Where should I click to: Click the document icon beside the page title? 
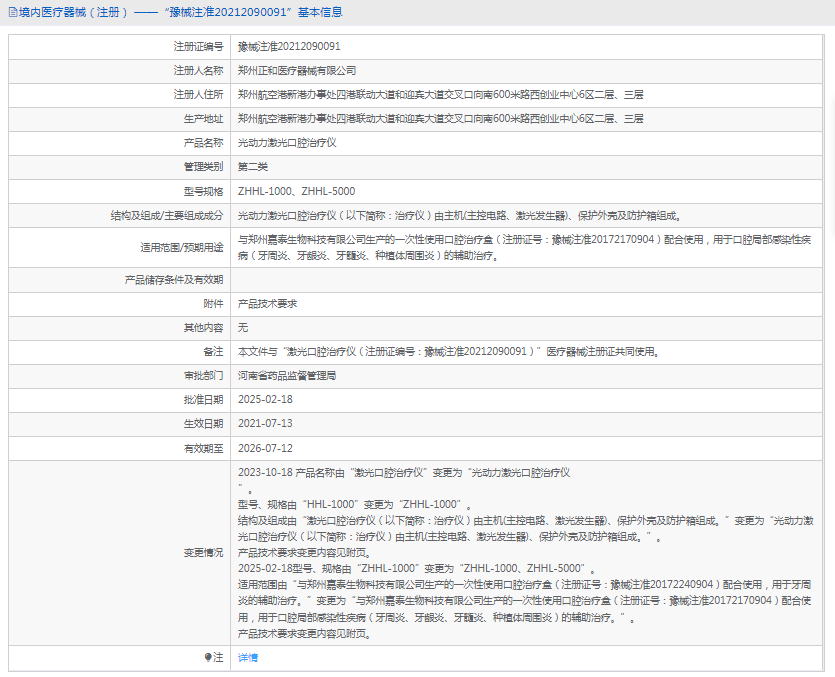tap(13, 12)
